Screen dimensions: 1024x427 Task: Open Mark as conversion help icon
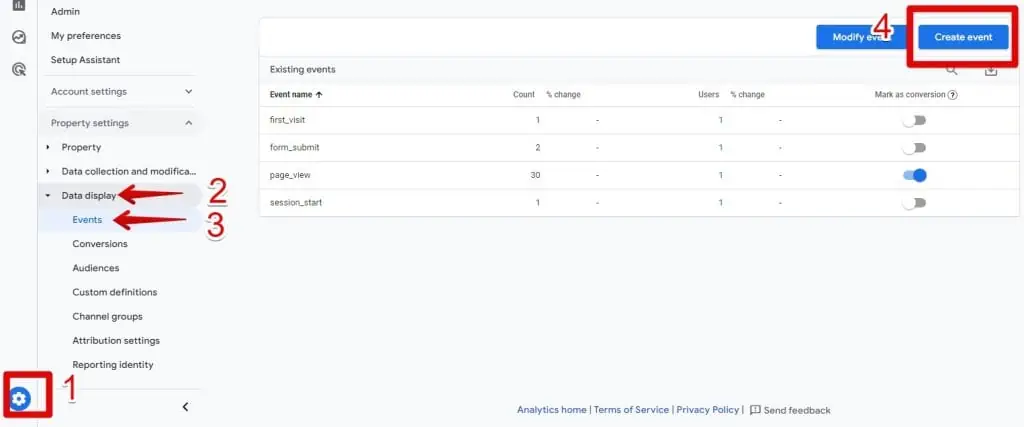[x=953, y=95]
